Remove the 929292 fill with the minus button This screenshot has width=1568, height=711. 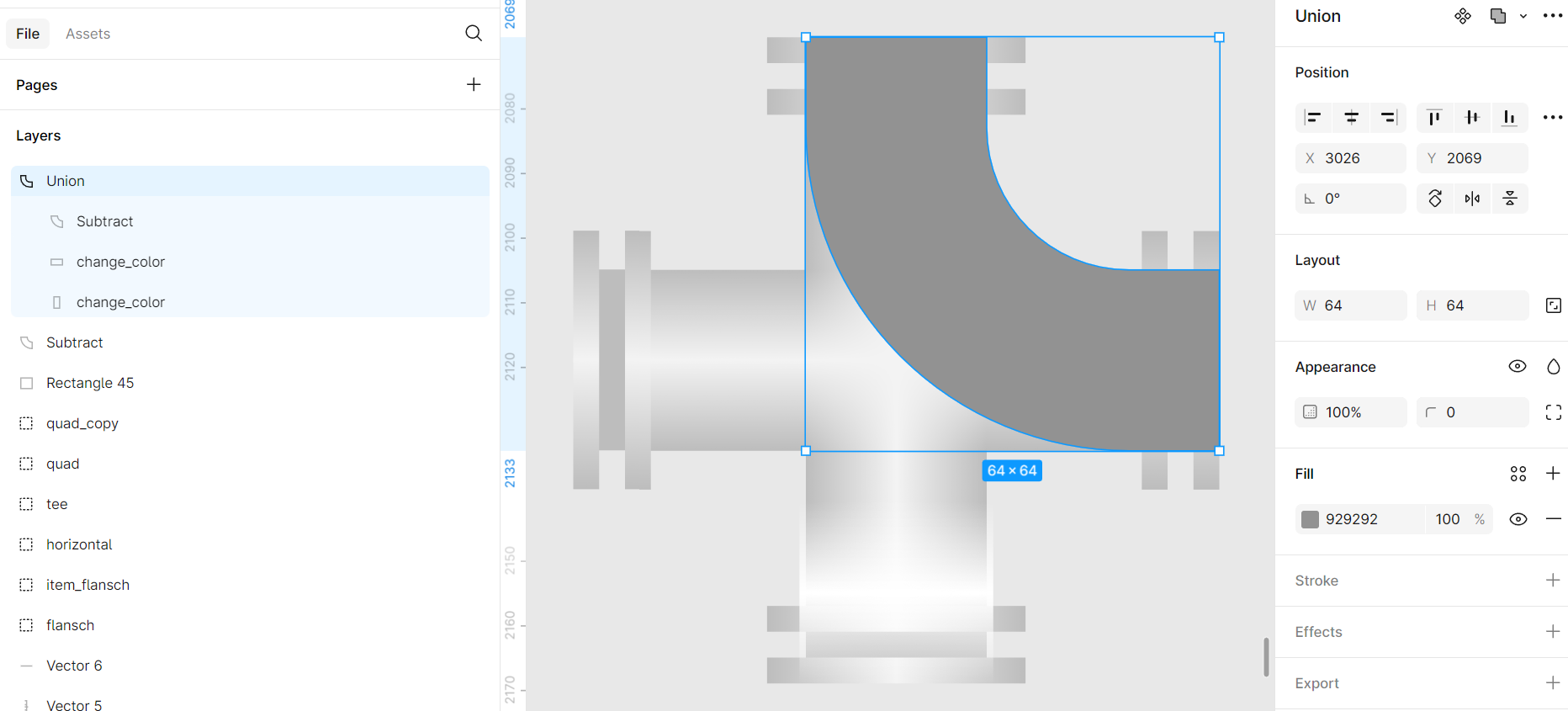[x=1553, y=519]
